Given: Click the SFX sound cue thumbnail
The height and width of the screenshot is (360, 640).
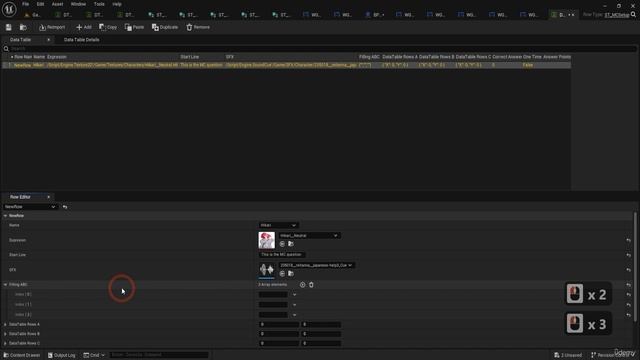Looking at the screenshot, I should (267, 270).
